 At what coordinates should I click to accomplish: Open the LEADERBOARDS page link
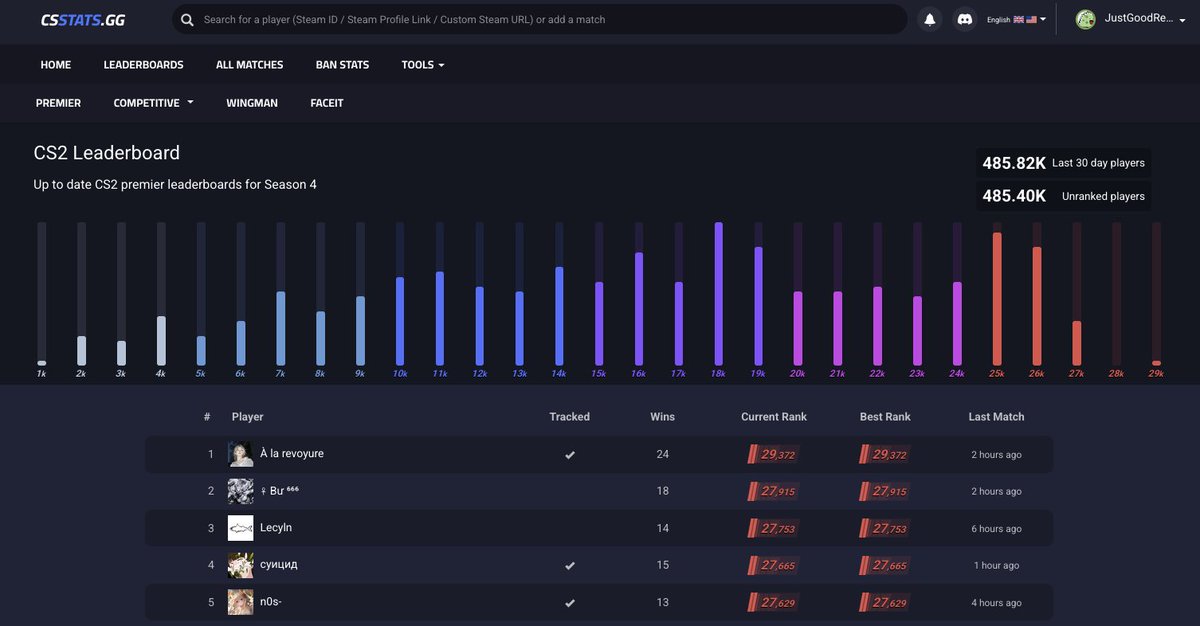click(x=143, y=64)
